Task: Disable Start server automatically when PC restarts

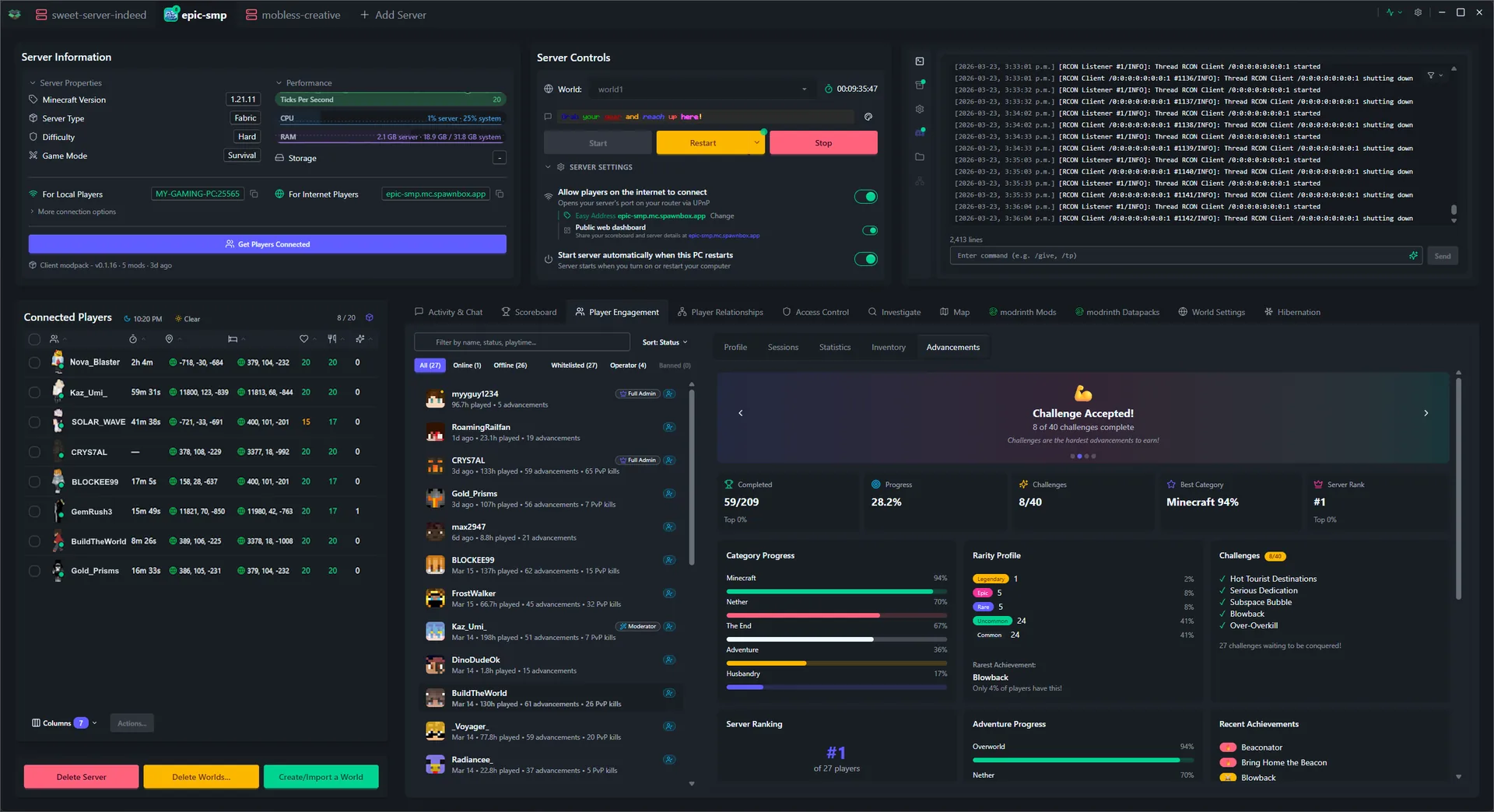Action: [866, 259]
